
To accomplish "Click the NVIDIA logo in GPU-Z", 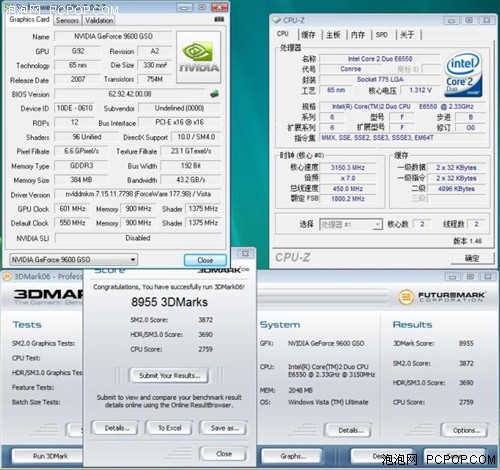I will (x=199, y=57).
